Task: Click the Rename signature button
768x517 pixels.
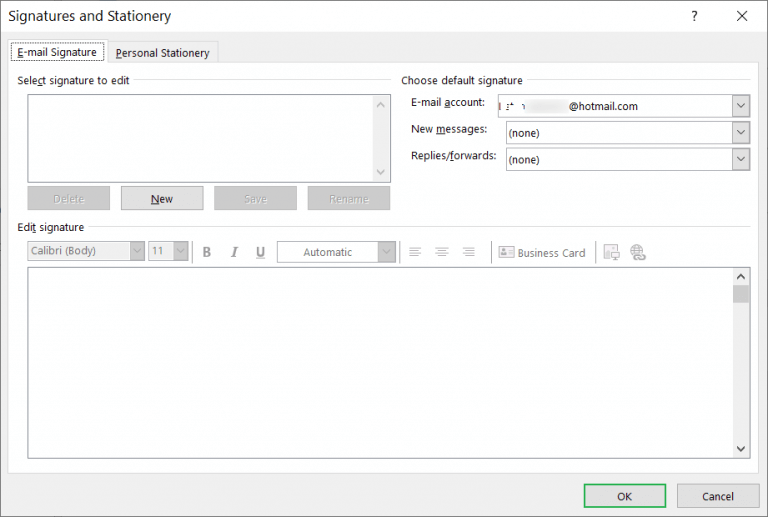Action: tap(349, 198)
